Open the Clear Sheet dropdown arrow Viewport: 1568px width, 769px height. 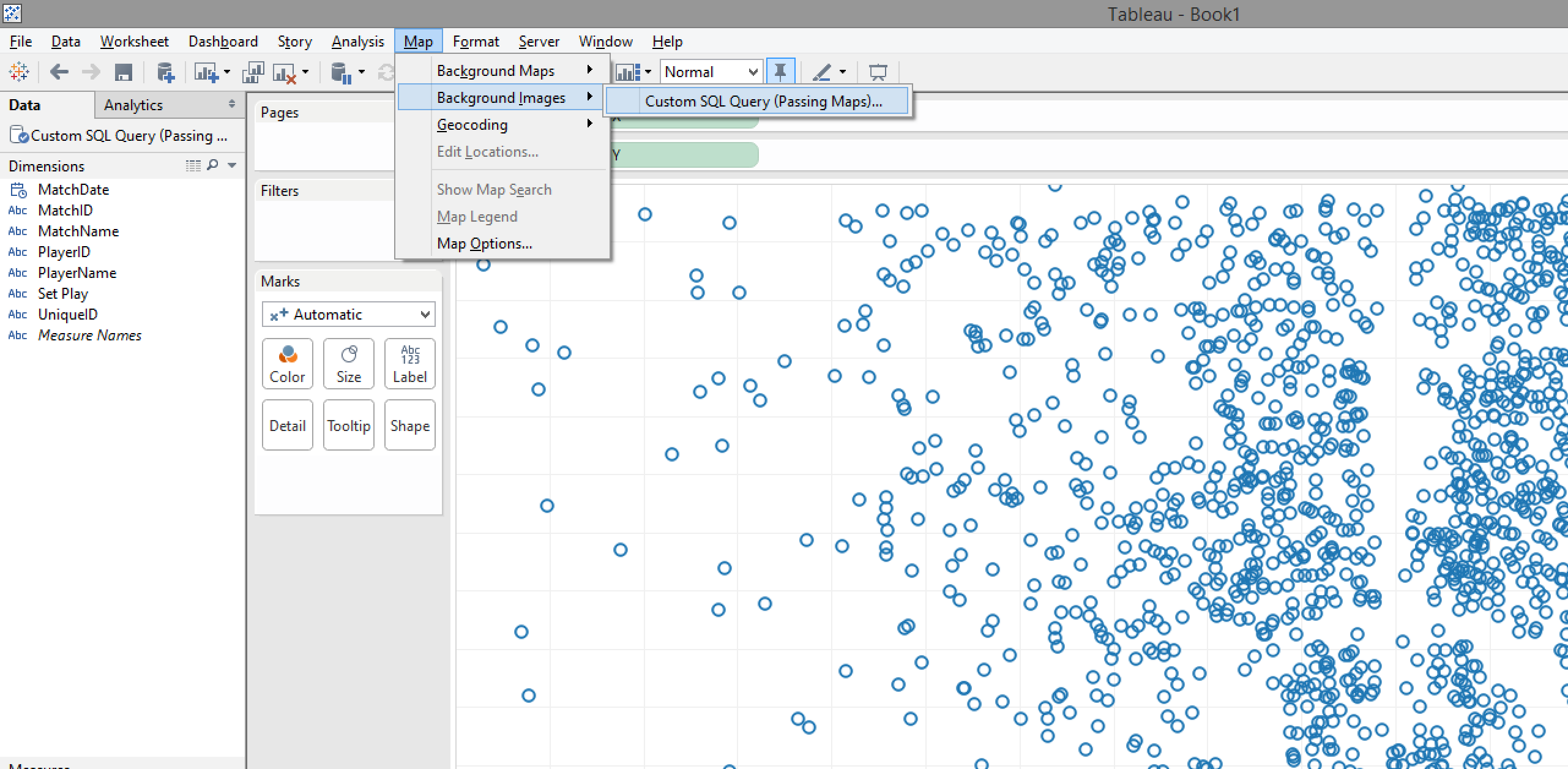[305, 72]
